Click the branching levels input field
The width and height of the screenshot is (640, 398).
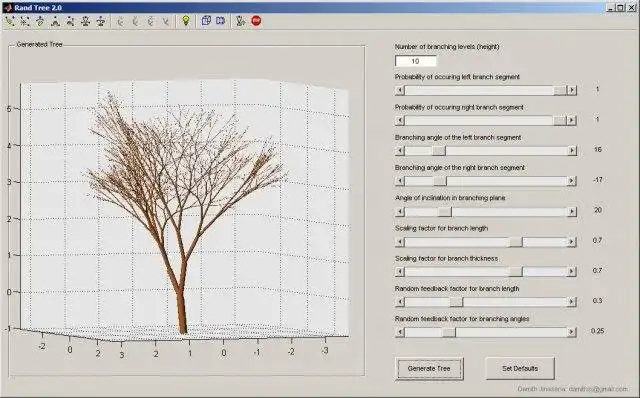tap(416, 61)
